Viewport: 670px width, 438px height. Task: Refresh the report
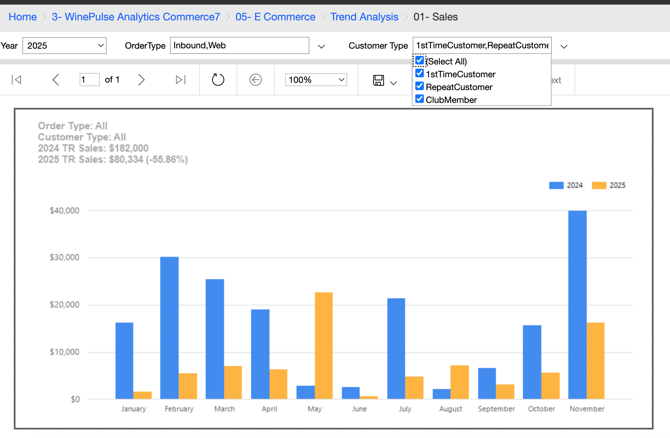click(x=218, y=80)
